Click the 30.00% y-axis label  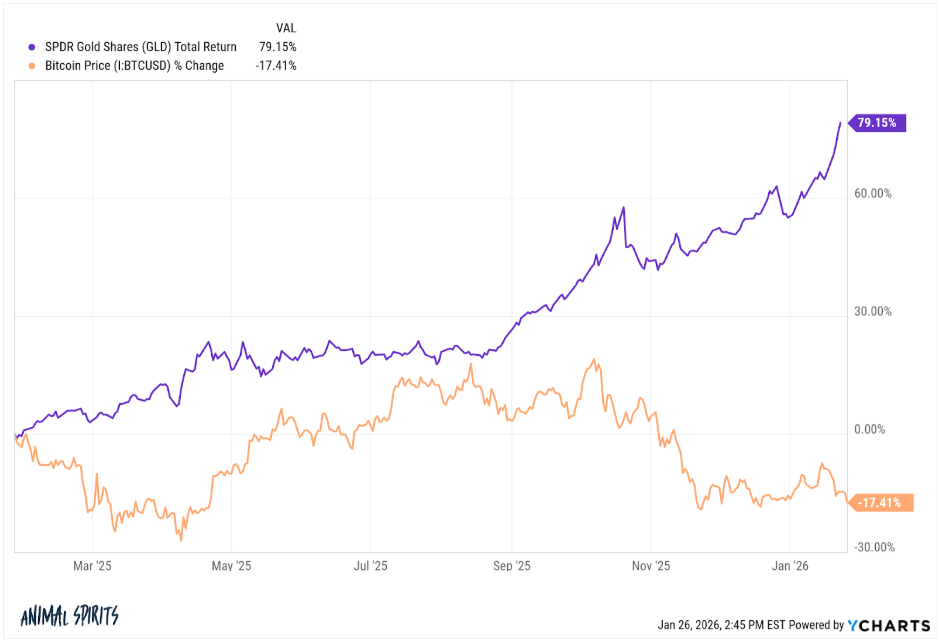pyautogui.click(x=873, y=312)
